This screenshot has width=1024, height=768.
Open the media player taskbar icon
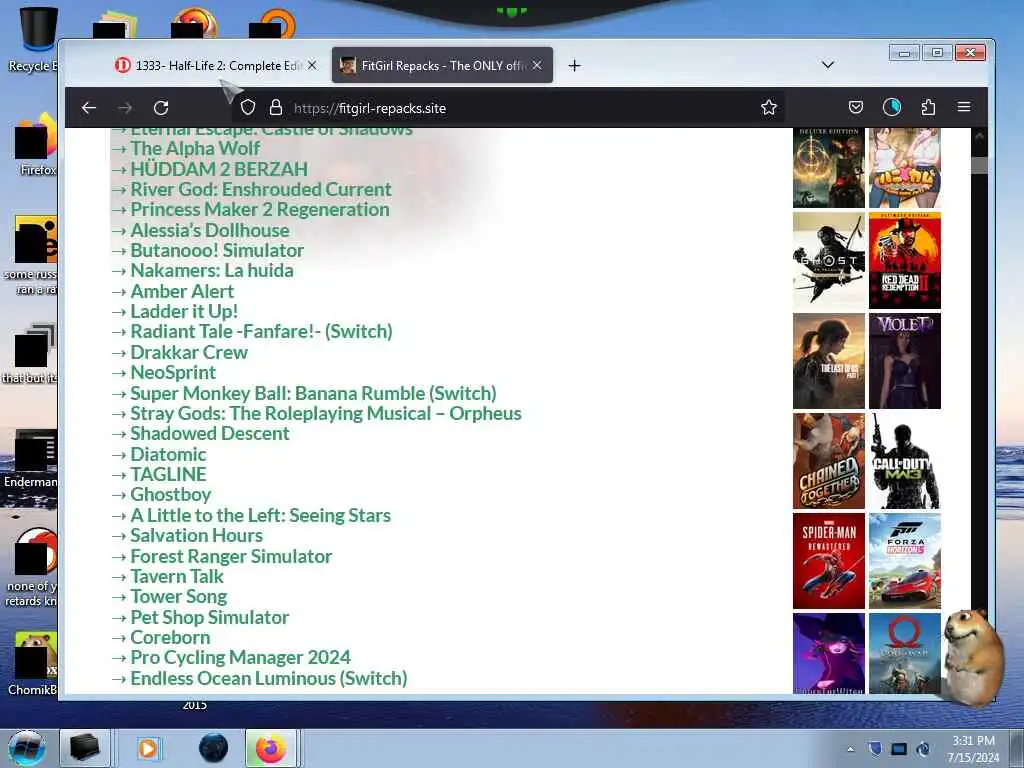coord(148,748)
